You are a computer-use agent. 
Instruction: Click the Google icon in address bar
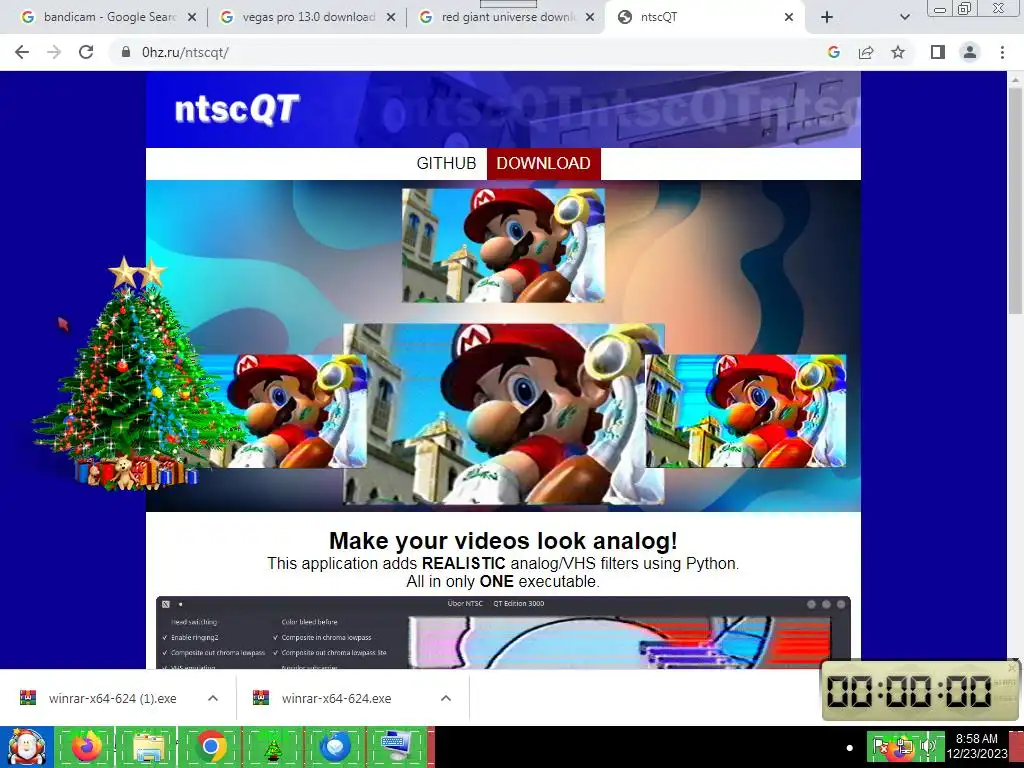pos(833,52)
